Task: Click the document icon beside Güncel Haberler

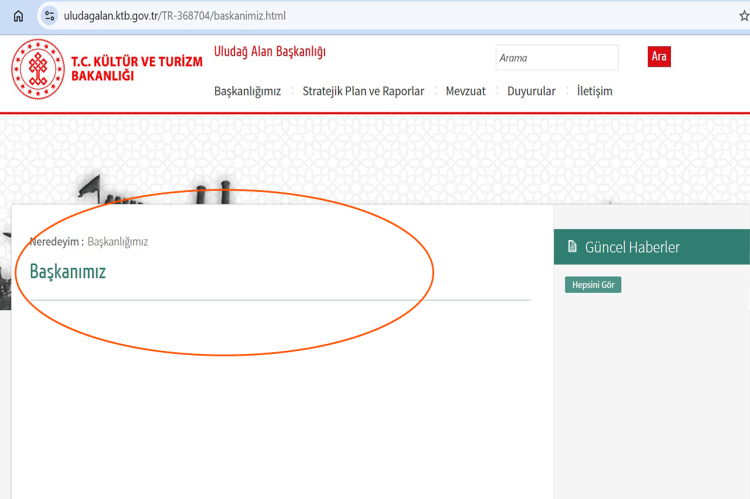Action: click(x=572, y=247)
